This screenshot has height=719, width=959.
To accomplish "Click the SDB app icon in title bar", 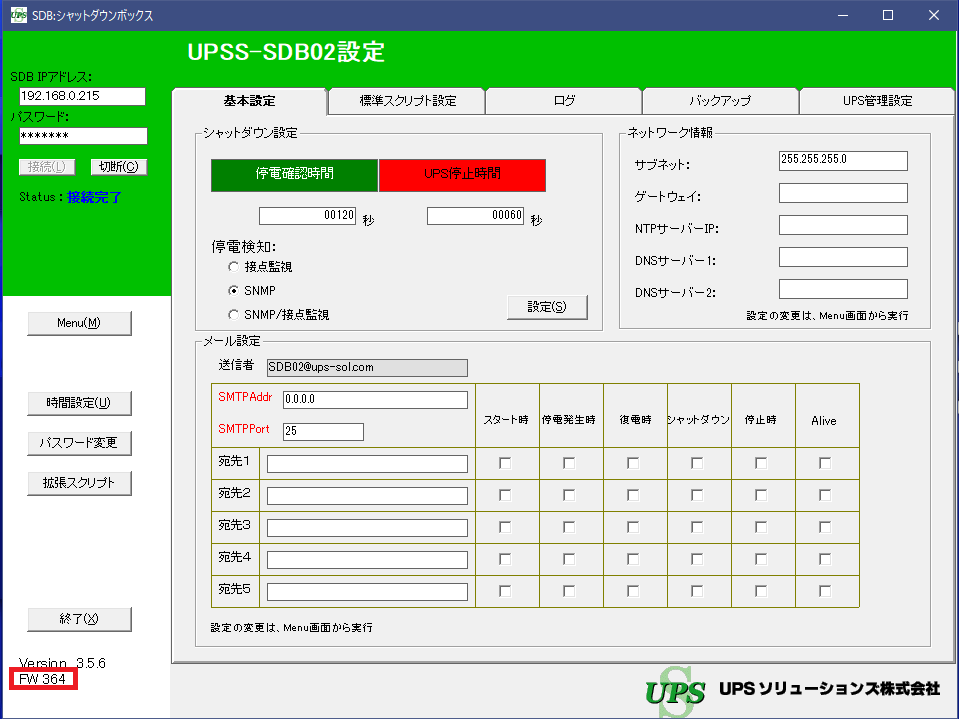I will point(18,15).
